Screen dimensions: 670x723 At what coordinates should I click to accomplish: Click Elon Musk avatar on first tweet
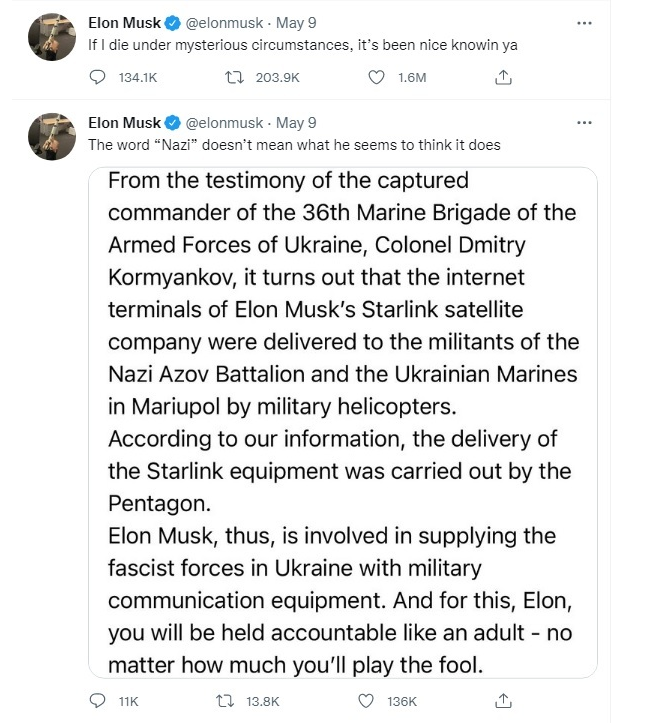47,35
